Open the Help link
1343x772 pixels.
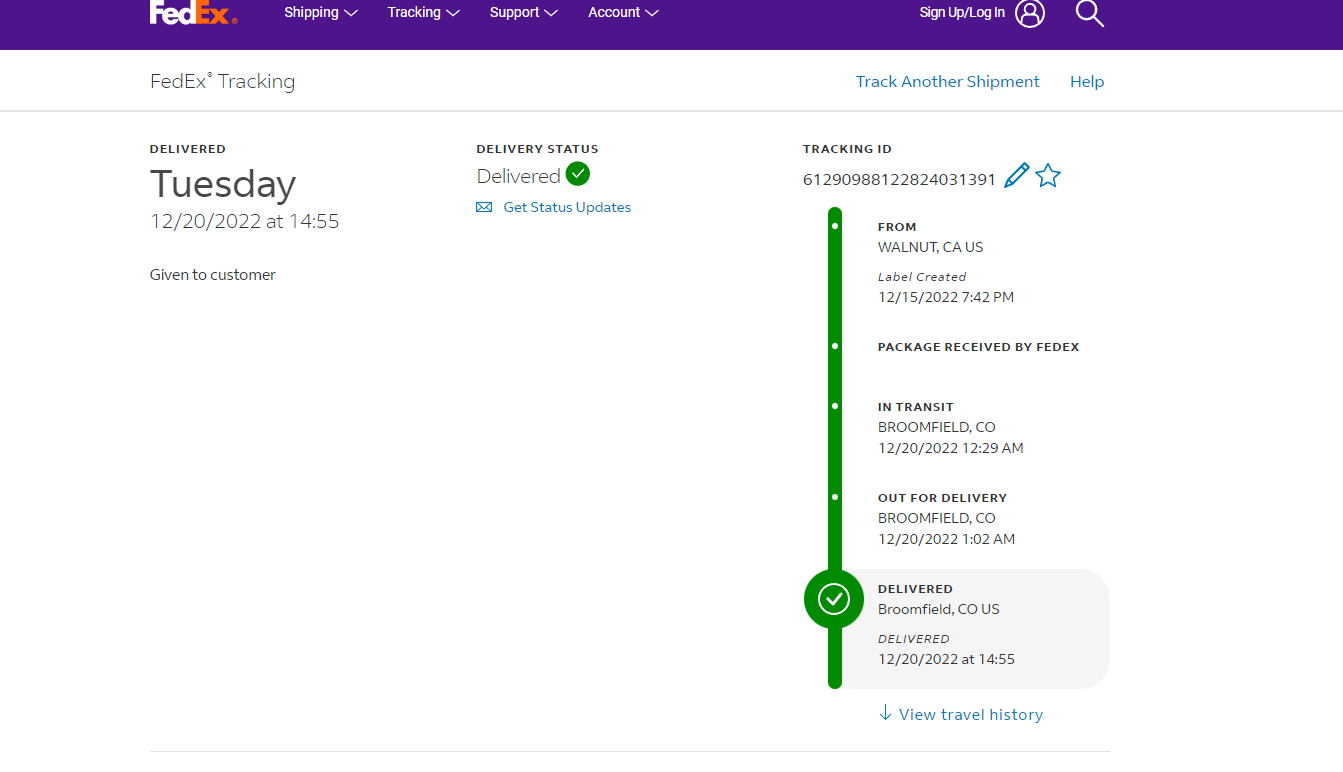tap(1087, 82)
